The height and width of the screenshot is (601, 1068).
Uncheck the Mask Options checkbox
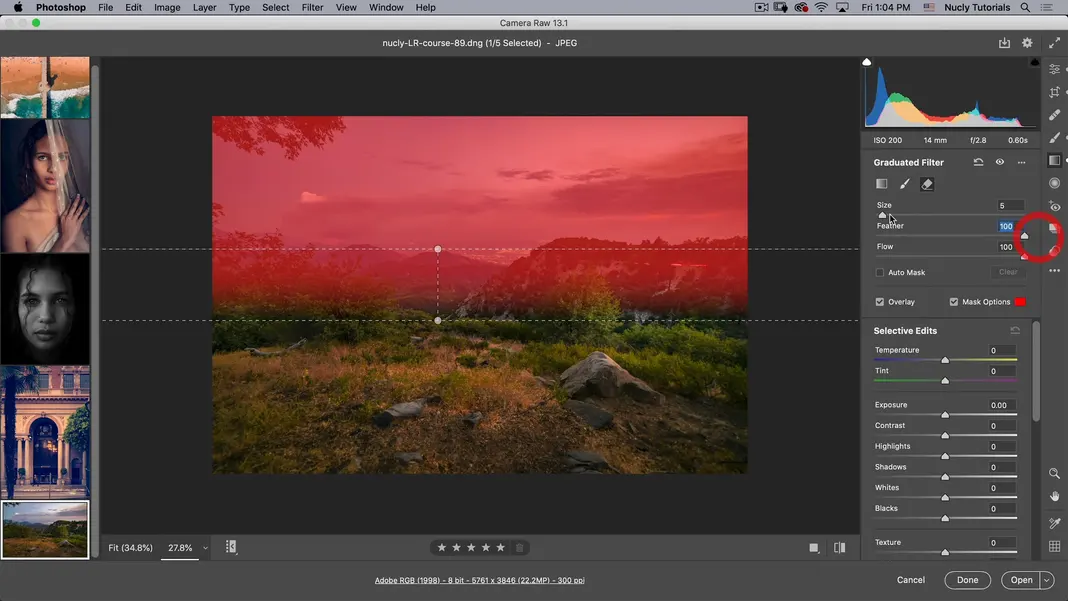pyautogui.click(x=954, y=302)
